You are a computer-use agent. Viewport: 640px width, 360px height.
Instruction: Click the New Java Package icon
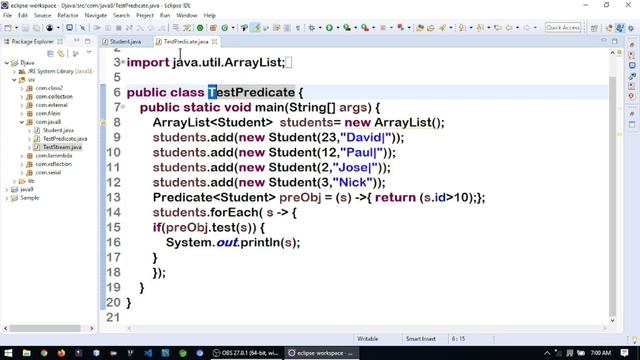pyautogui.click(x=213, y=28)
